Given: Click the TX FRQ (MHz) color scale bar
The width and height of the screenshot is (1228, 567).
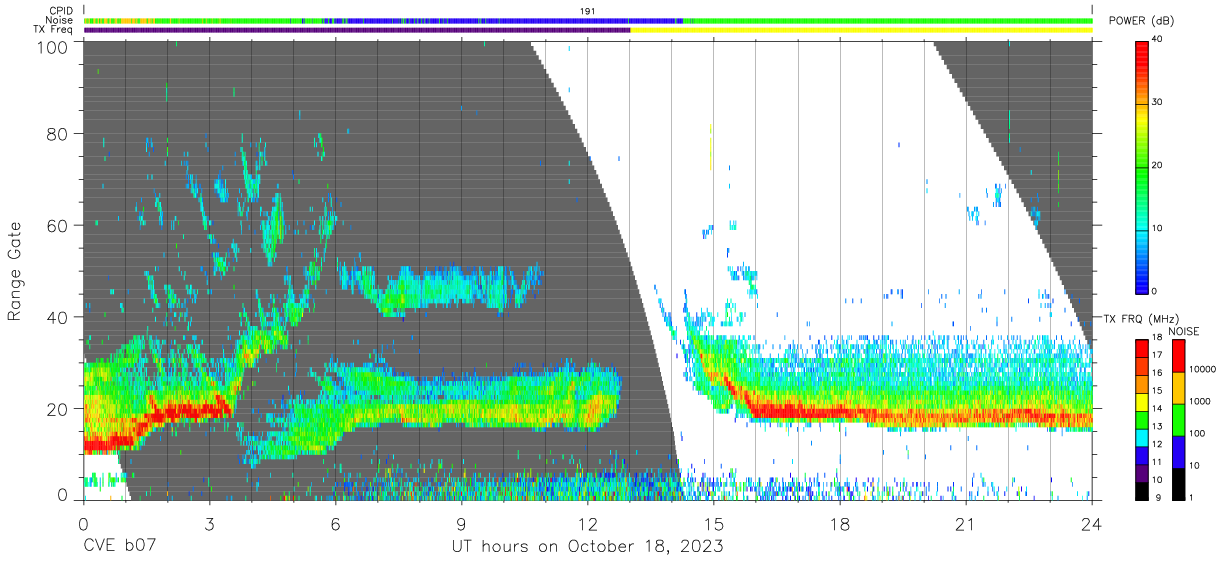Looking at the screenshot, I should point(1141,420).
